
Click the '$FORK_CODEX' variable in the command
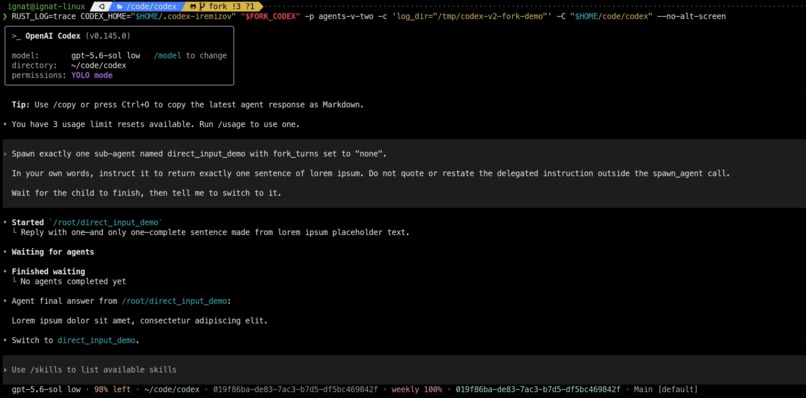tap(270, 16)
